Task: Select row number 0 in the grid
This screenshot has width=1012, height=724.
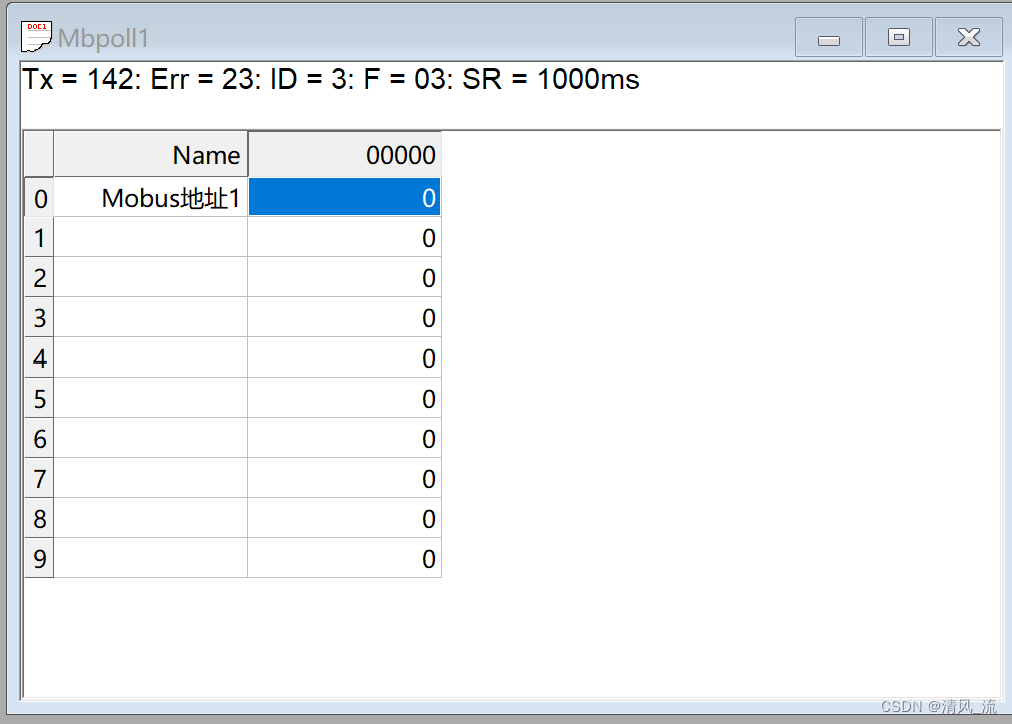Action: click(38, 197)
